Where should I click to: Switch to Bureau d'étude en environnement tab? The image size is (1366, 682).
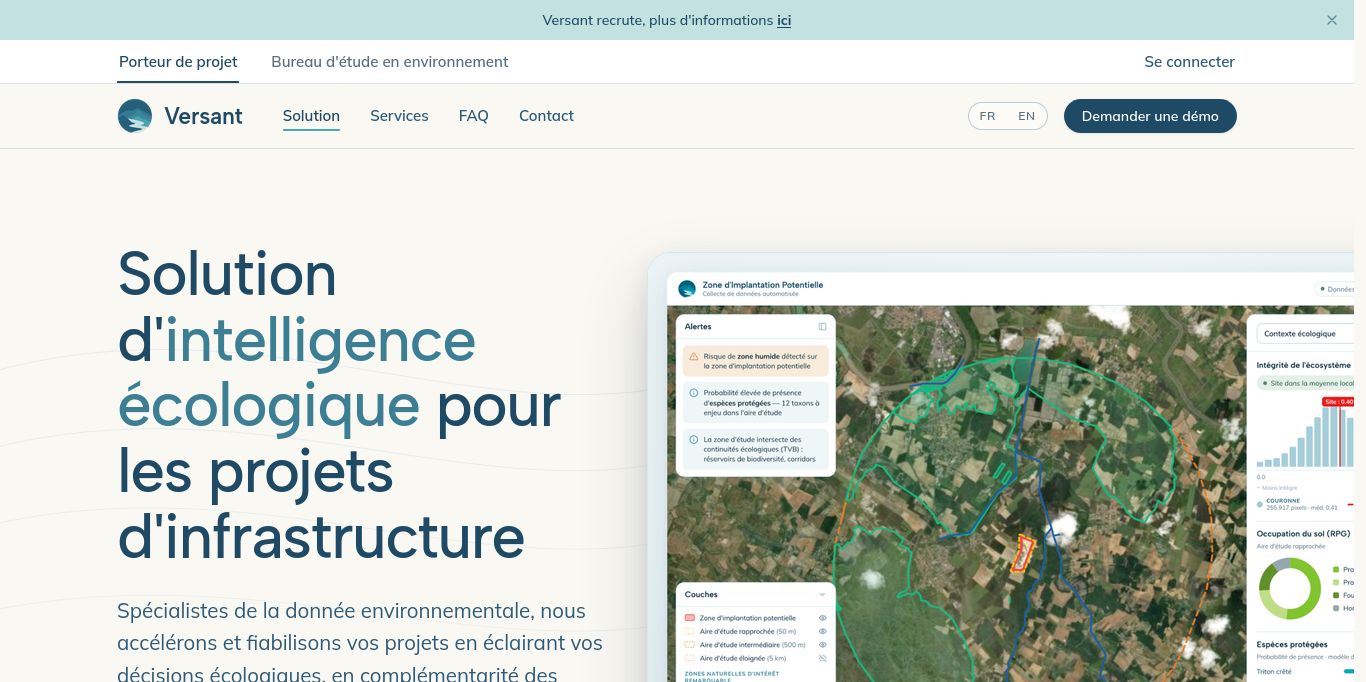click(390, 62)
